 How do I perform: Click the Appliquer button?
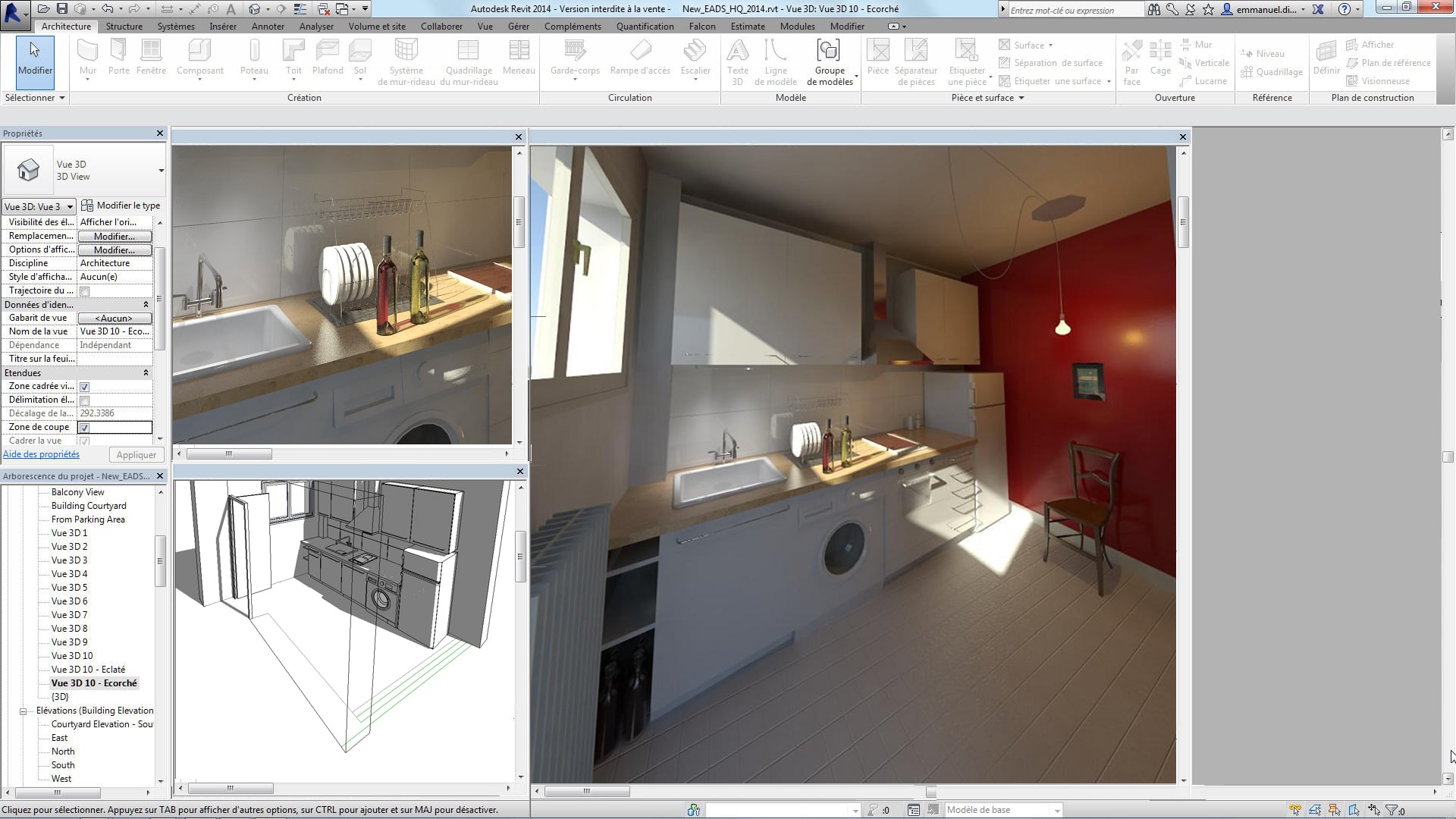[136, 455]
